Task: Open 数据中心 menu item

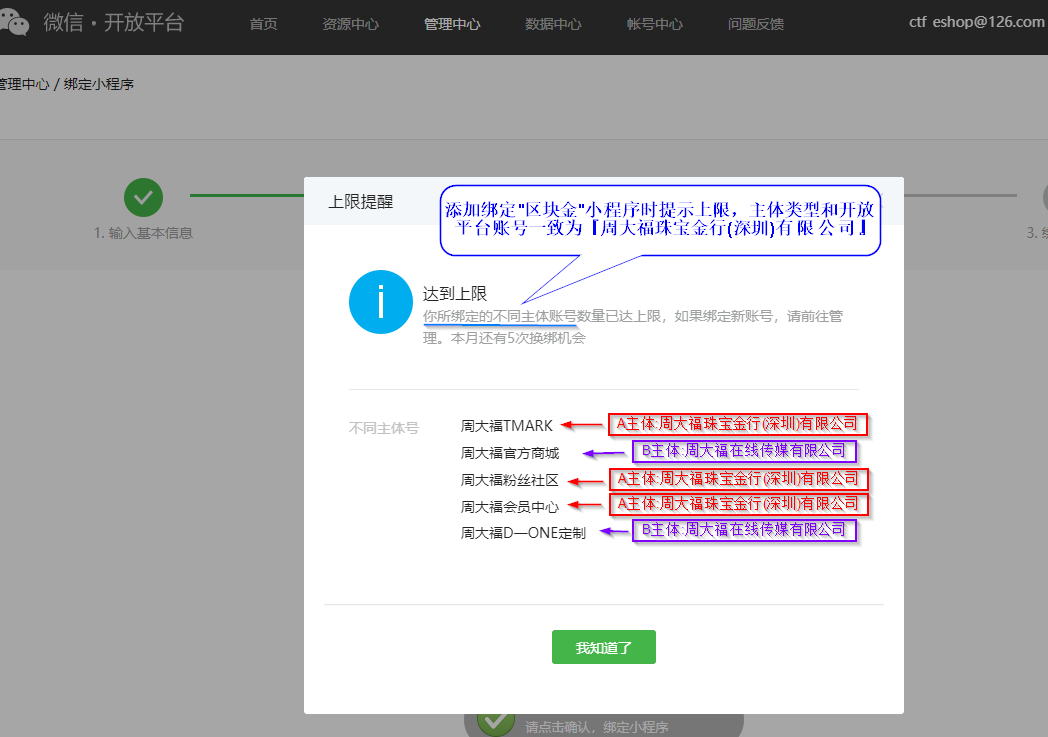Action: point(553,24)
